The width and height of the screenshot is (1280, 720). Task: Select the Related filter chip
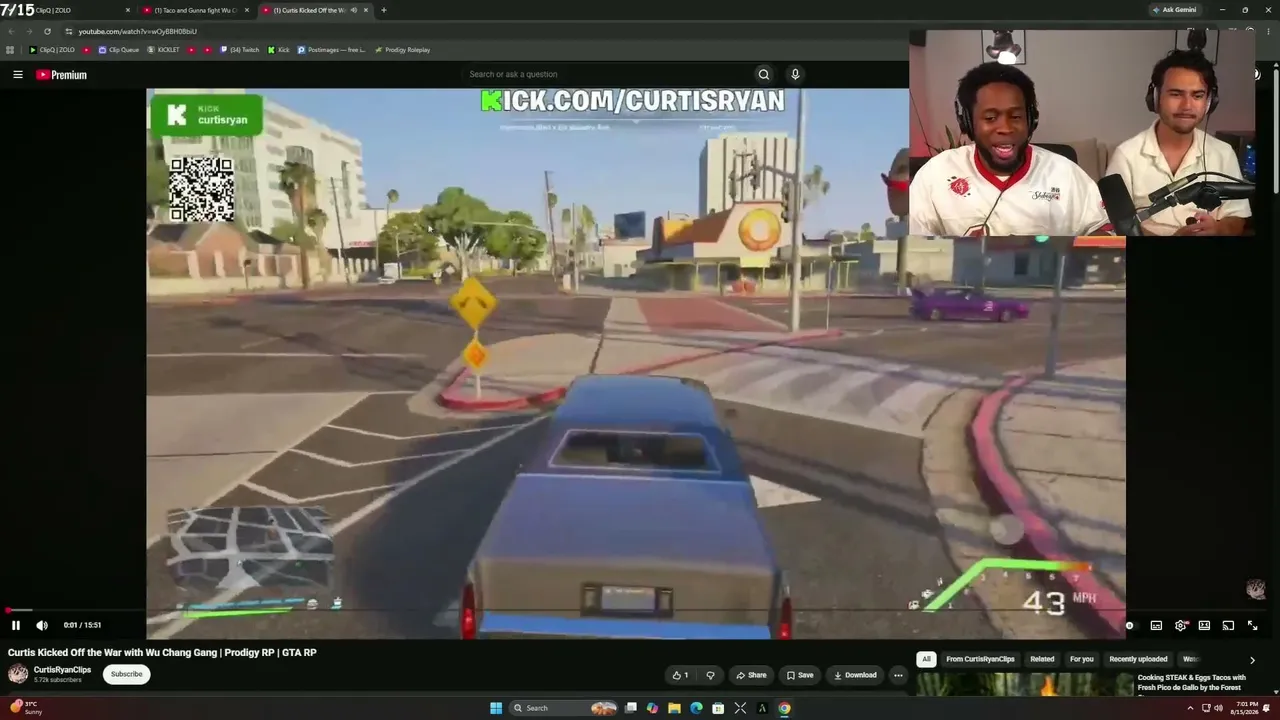click(x=1042, y=659)
